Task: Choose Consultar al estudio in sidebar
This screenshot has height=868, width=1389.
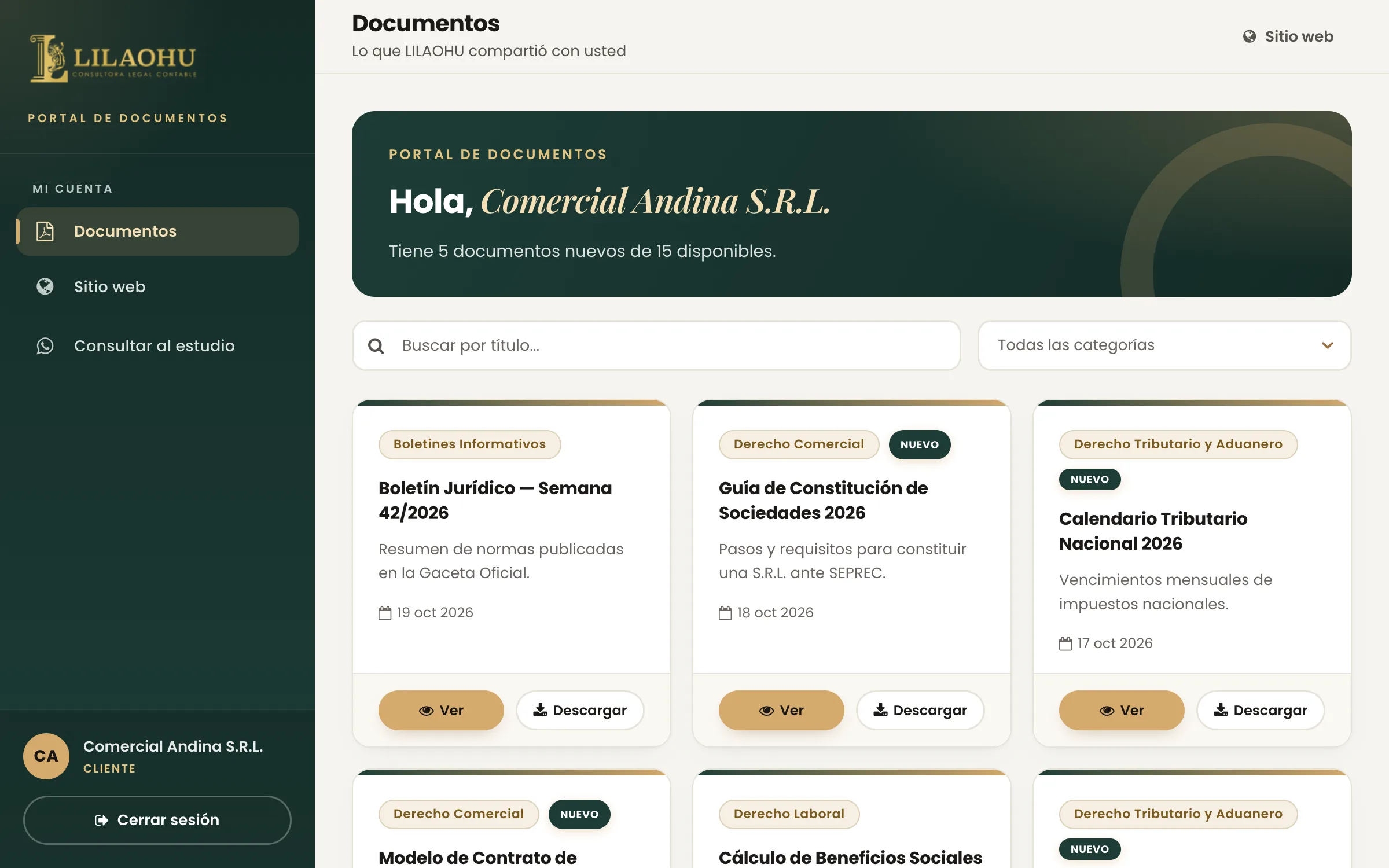Action: tap(157, 346)
